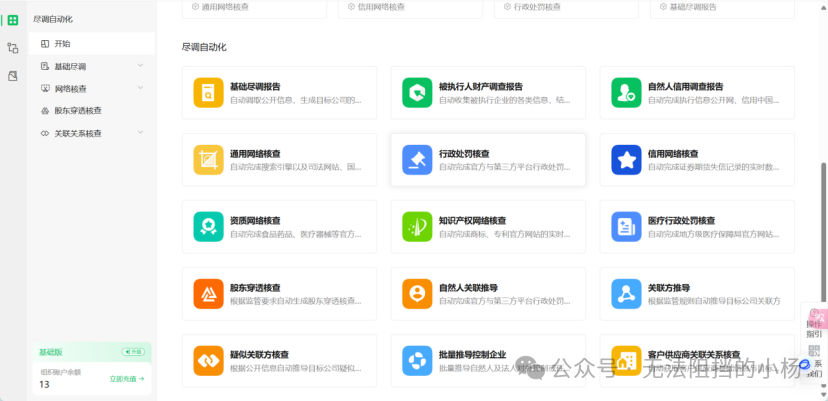Open the top-row 信用网络核查 shortcut card
This screenshot has height=401, width=828.
click(410, 9)
